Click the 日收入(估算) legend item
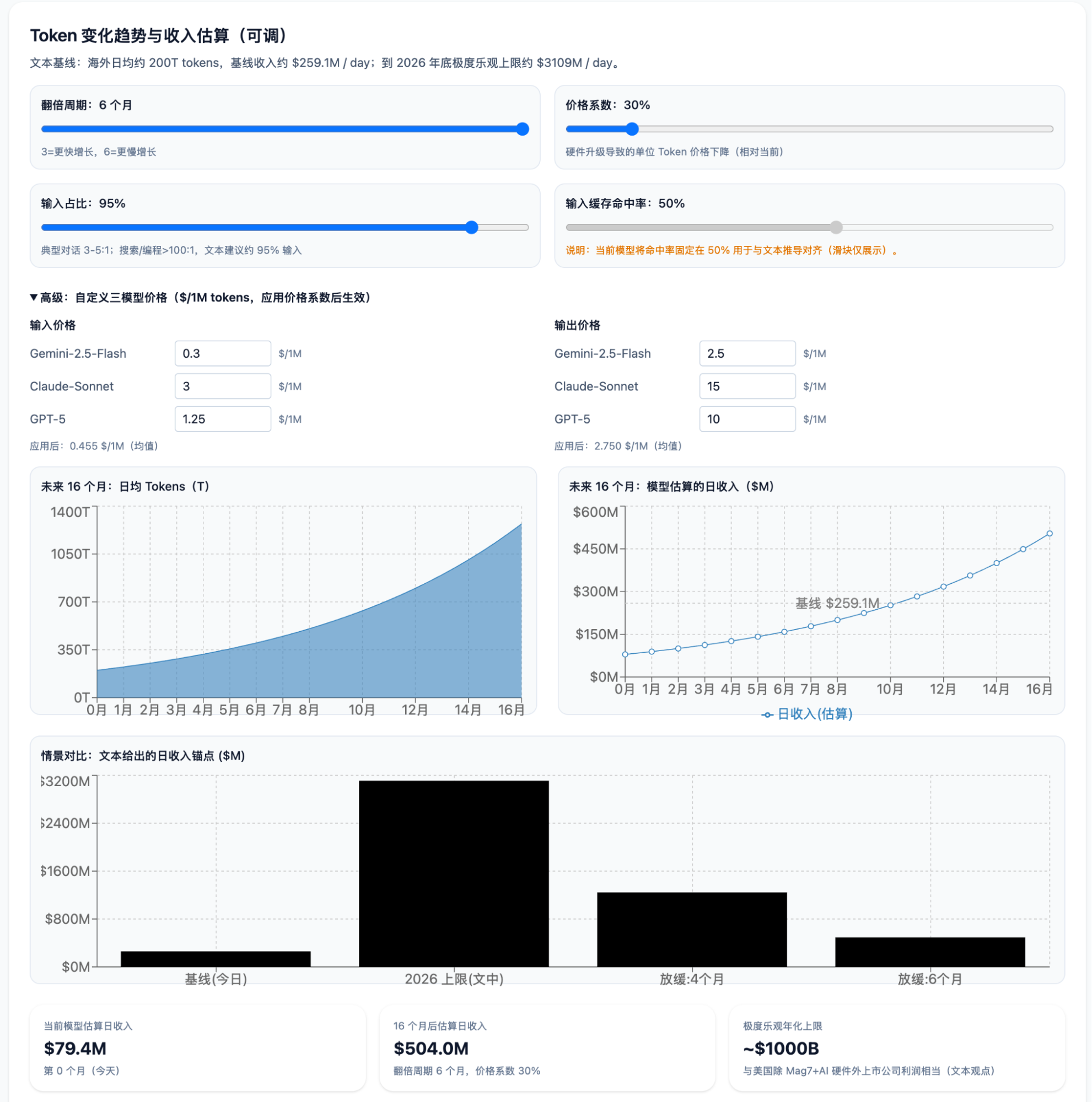This screenshot has width=1092, height=1102. (808, 714)
